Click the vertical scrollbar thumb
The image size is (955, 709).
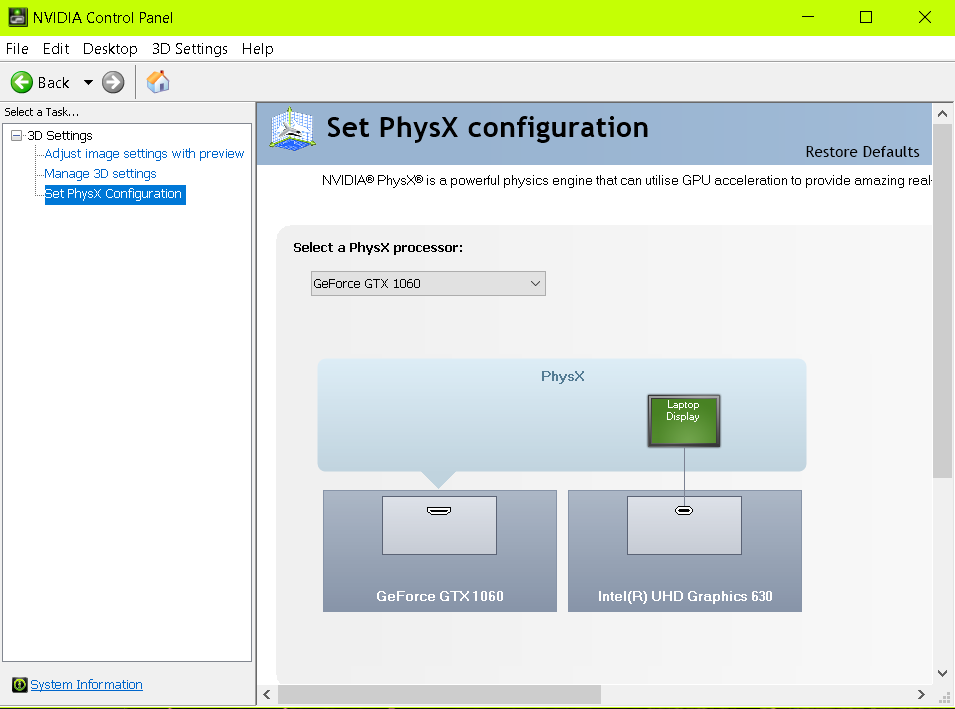(x=942, y=302)
